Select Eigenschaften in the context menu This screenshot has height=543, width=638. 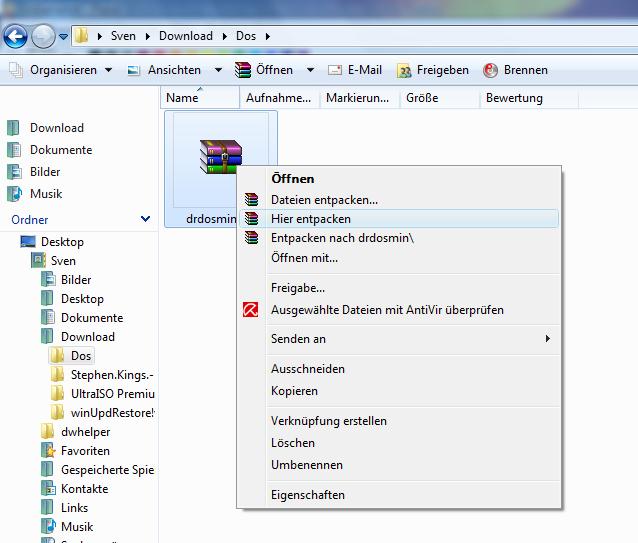(x=307, y=495)
